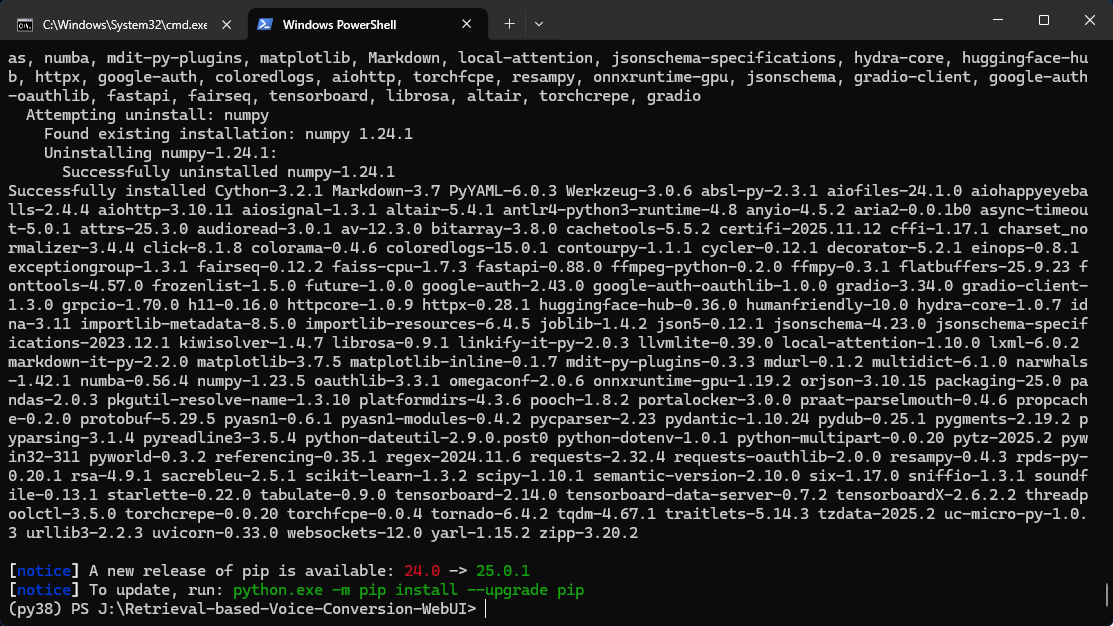This screenshot has height=626, width=1113.
Task: Close the terminal window
Action: tap(1090, 20)
